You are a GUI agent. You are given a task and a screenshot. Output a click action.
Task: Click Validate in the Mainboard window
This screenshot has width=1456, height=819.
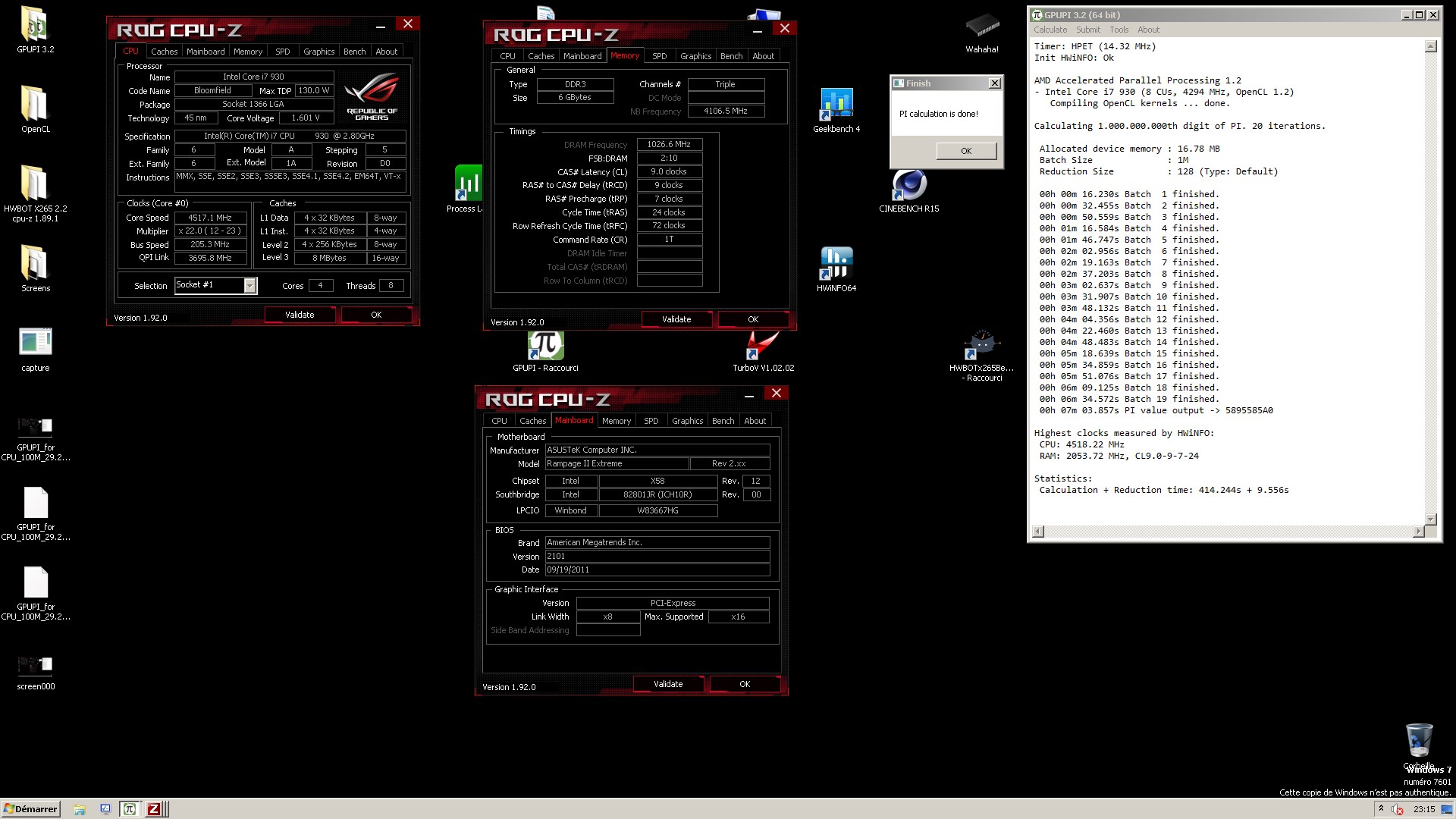click(x=668, y=684)
